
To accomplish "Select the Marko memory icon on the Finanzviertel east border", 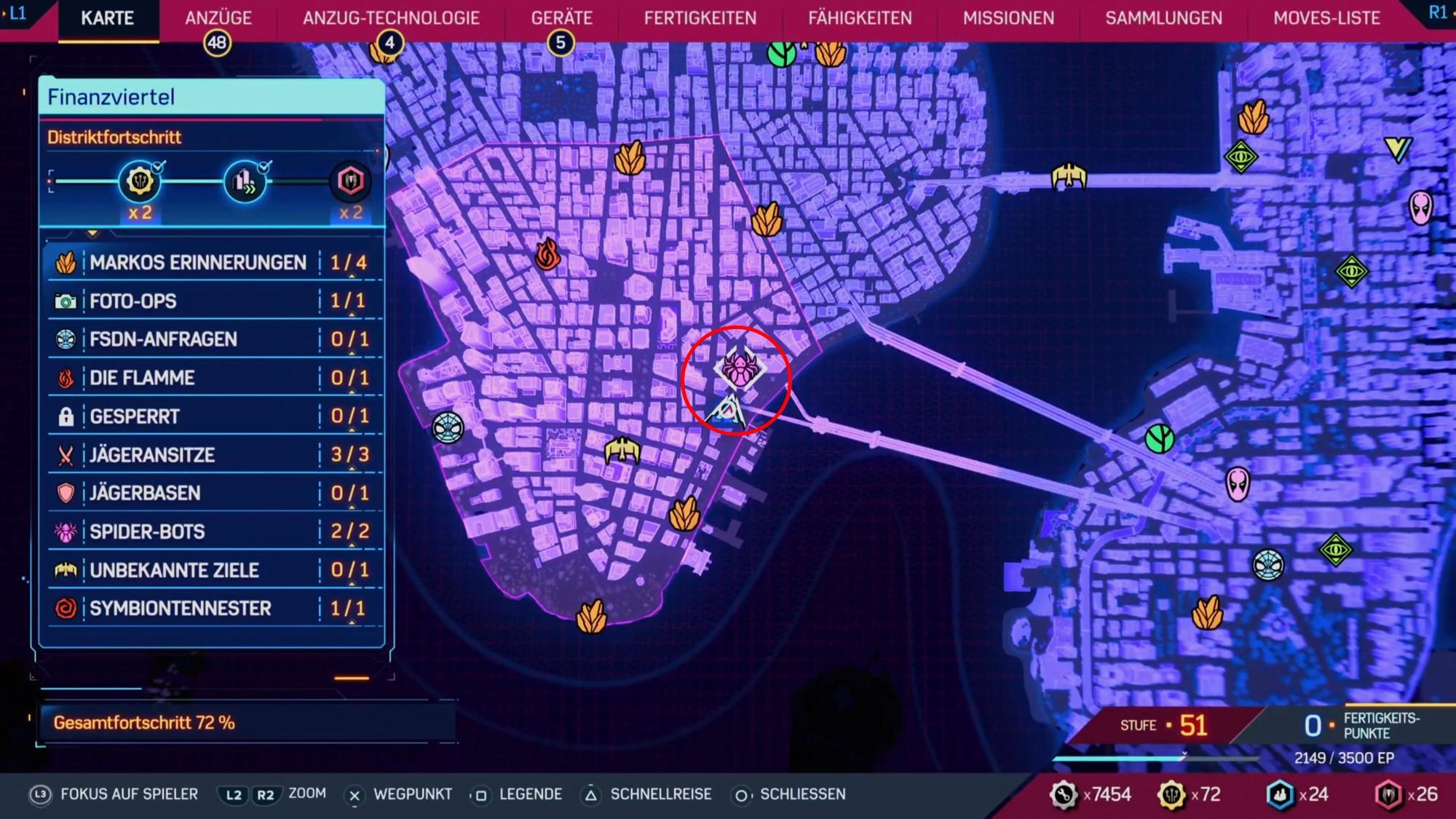I will coord(767,219).
